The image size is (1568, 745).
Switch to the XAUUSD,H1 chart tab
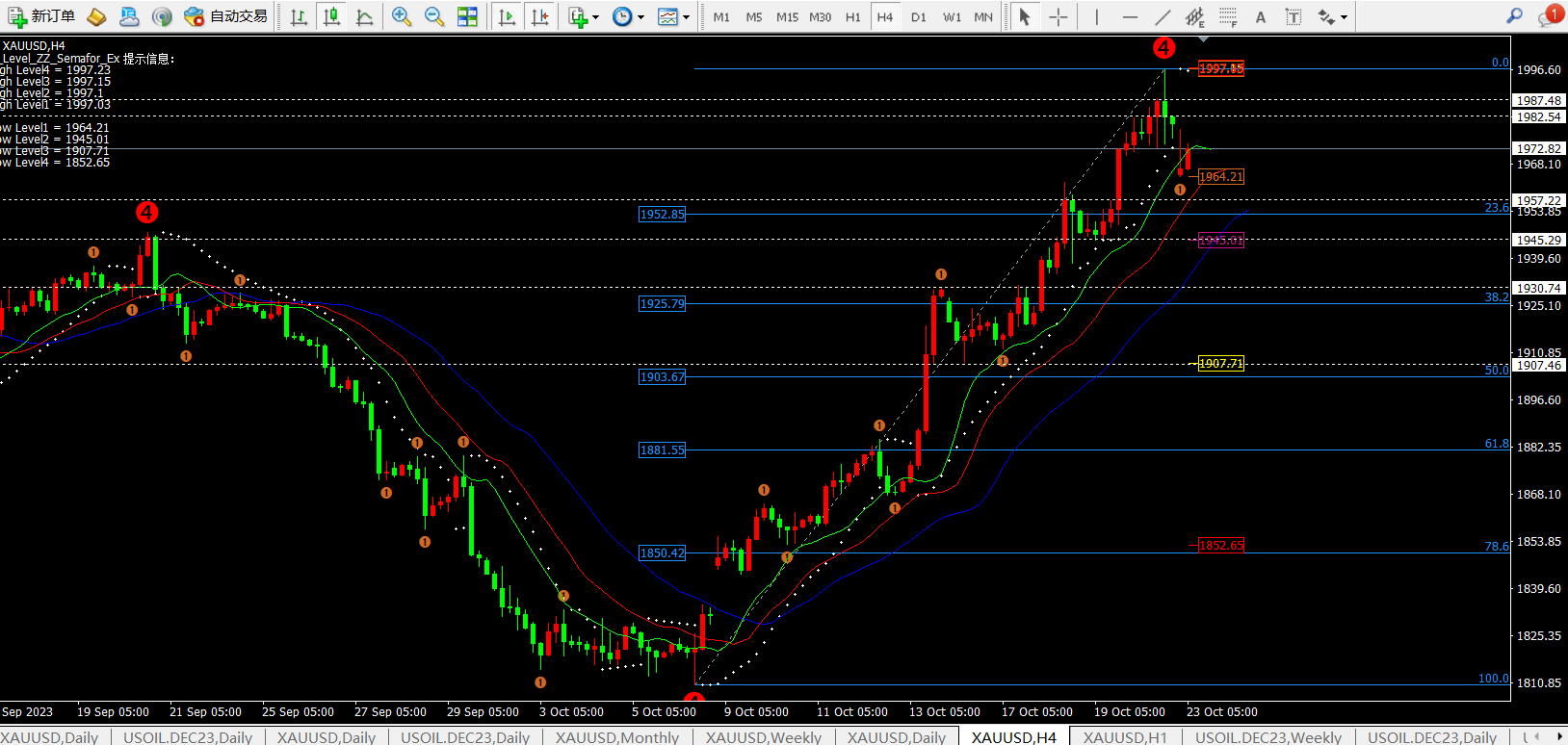click(x=1125, y=737)
